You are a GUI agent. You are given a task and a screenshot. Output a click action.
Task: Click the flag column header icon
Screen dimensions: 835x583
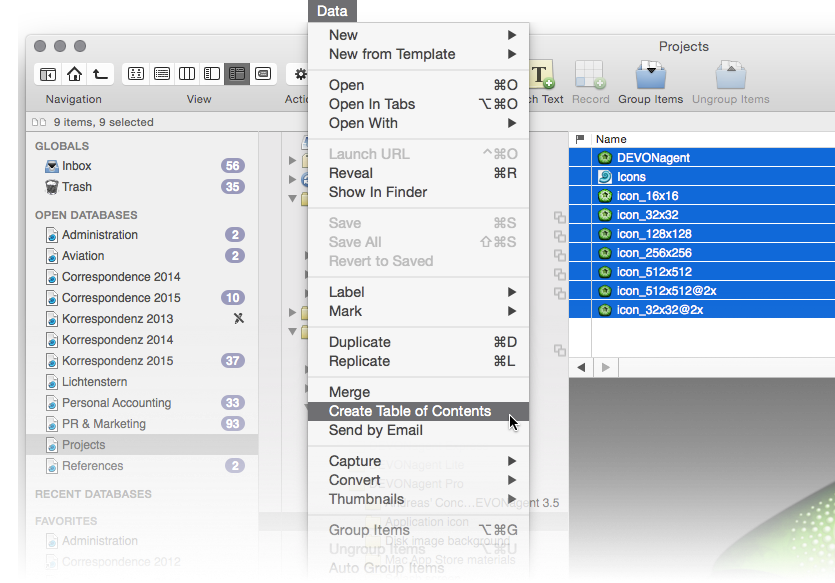click(x=580, y=139)
